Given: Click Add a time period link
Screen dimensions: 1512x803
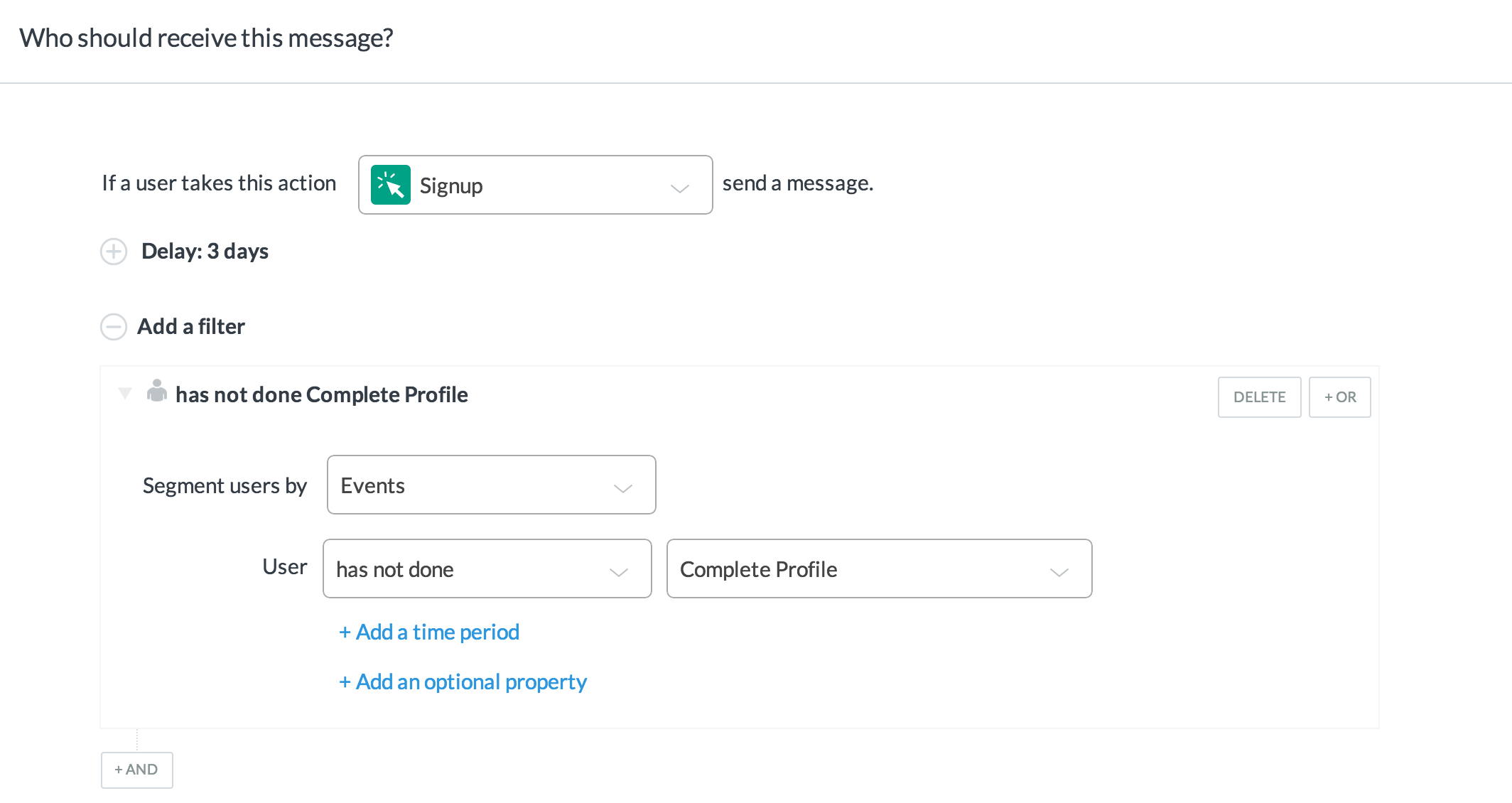Looking at the screenshot, I should [429, 632].
